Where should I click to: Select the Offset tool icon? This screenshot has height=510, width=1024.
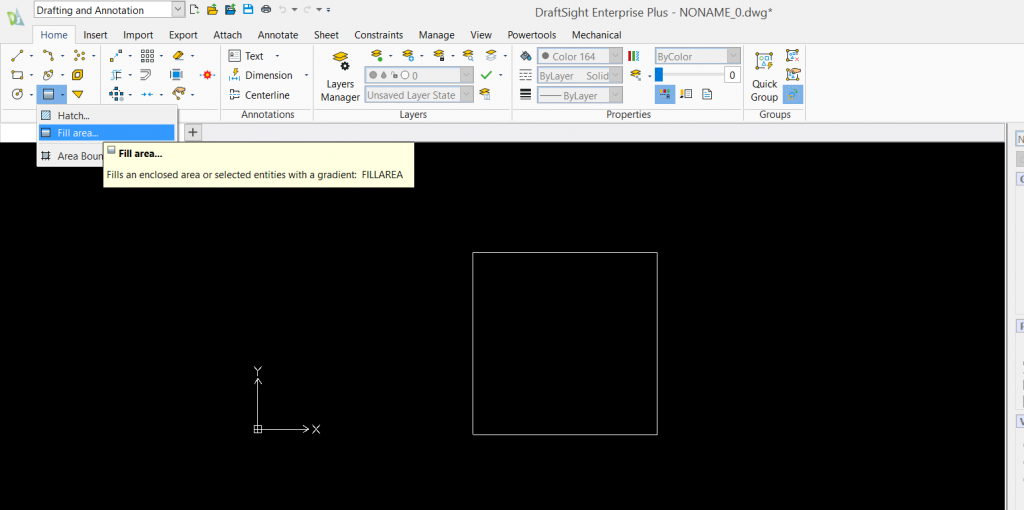[146, 75]
